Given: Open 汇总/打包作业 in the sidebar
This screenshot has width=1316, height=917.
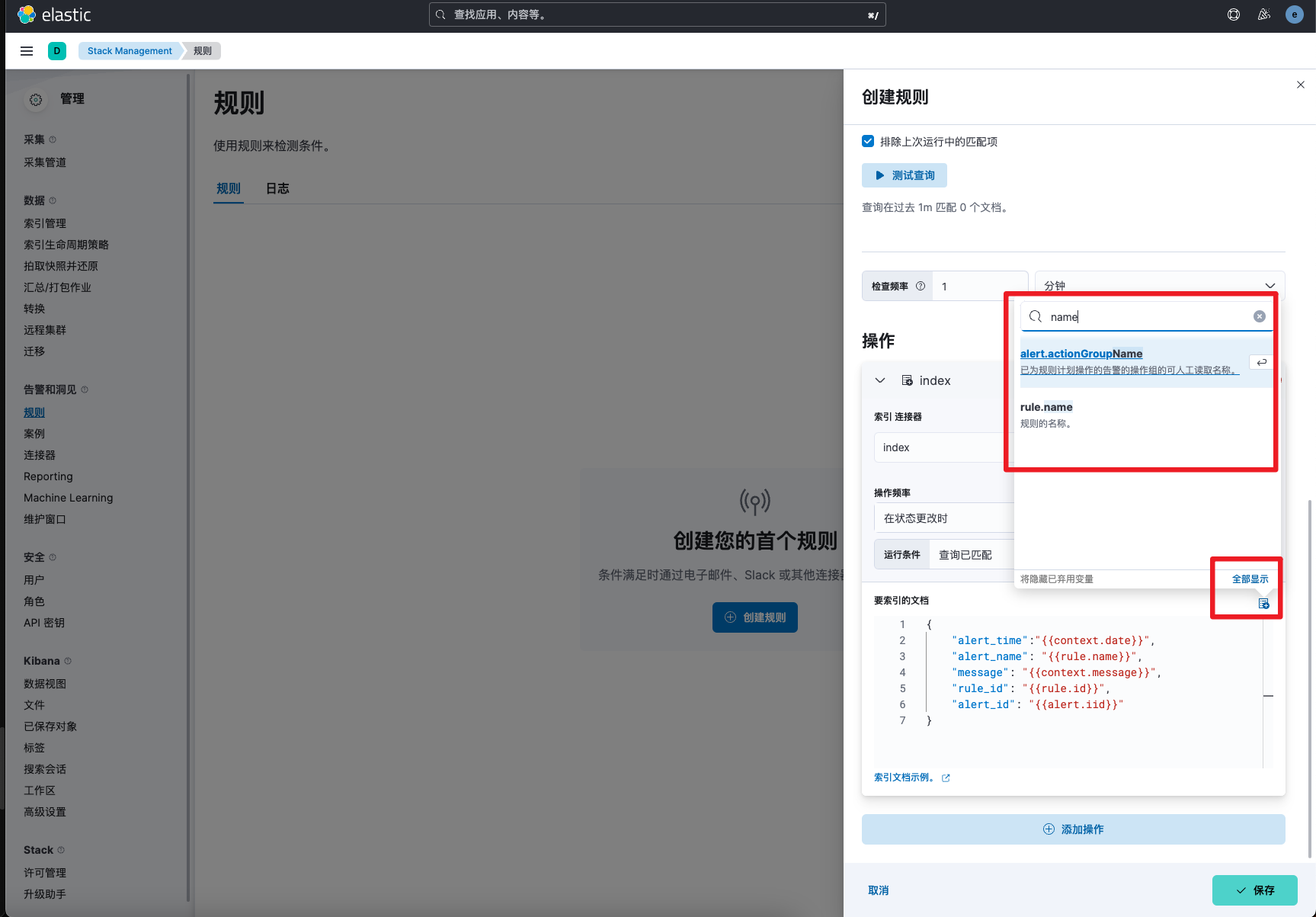Looking at the screenshot, I should (x=57, y=287).
